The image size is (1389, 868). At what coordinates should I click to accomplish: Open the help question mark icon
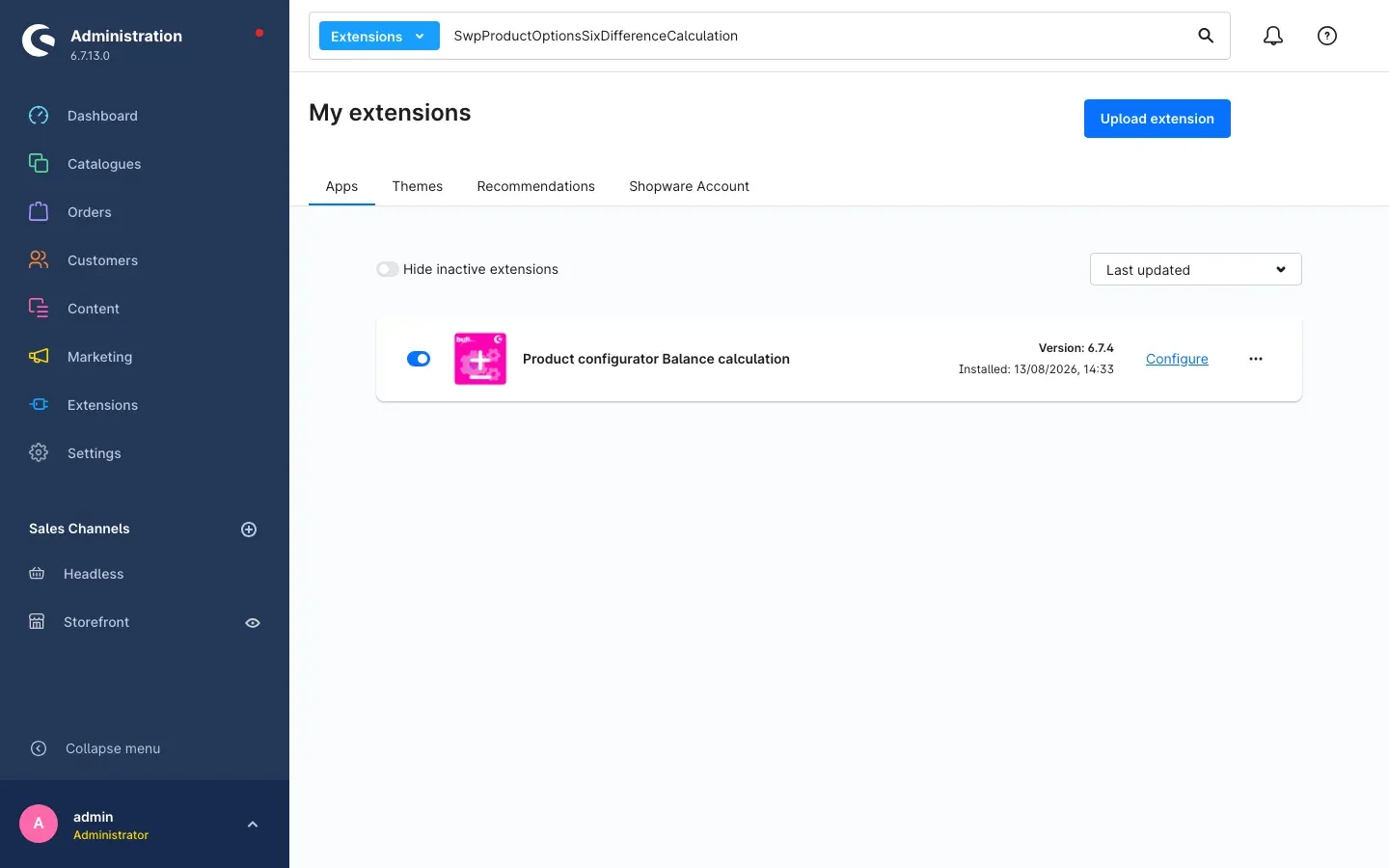(1327, 36)
